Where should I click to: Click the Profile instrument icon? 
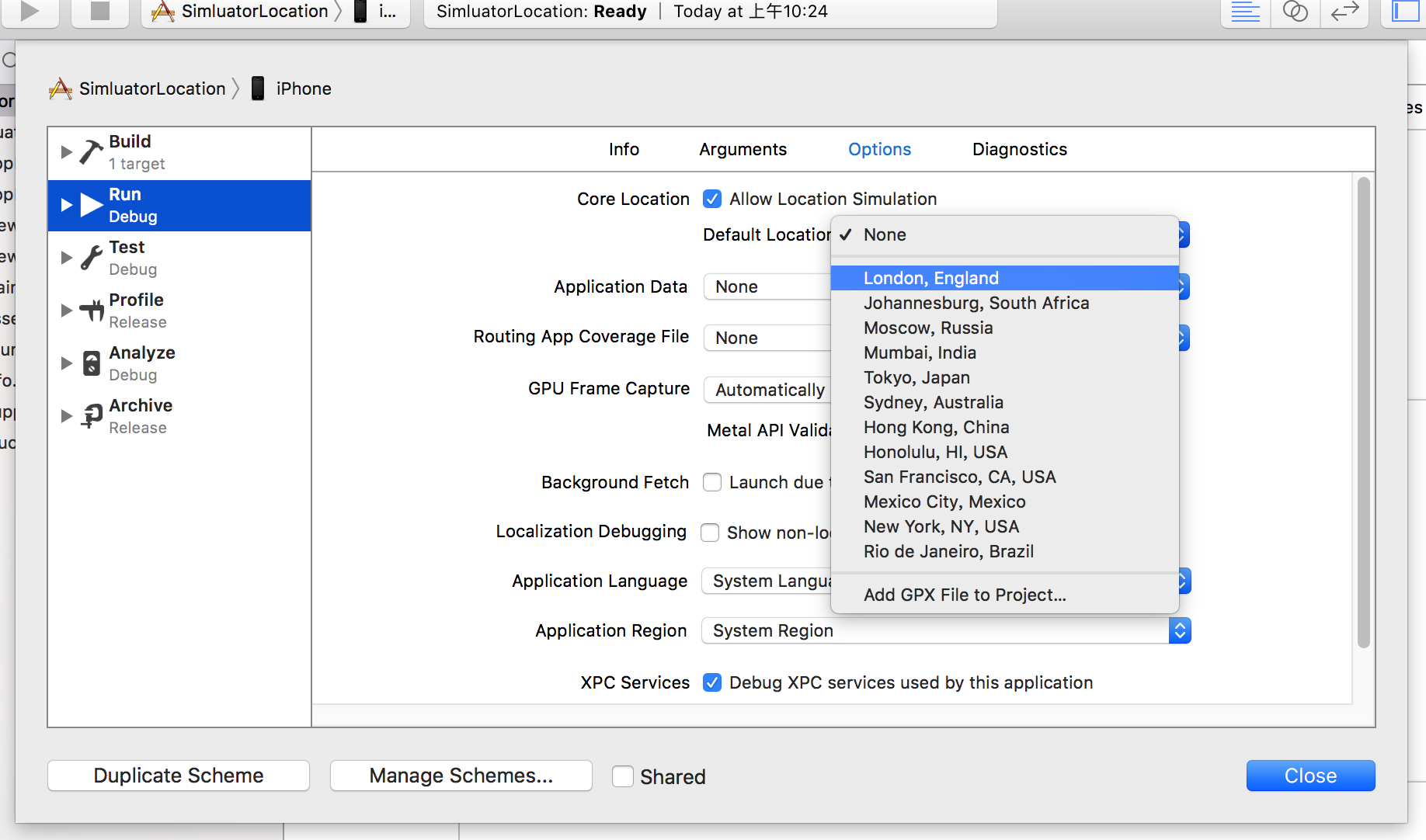(x=92, y=311)
